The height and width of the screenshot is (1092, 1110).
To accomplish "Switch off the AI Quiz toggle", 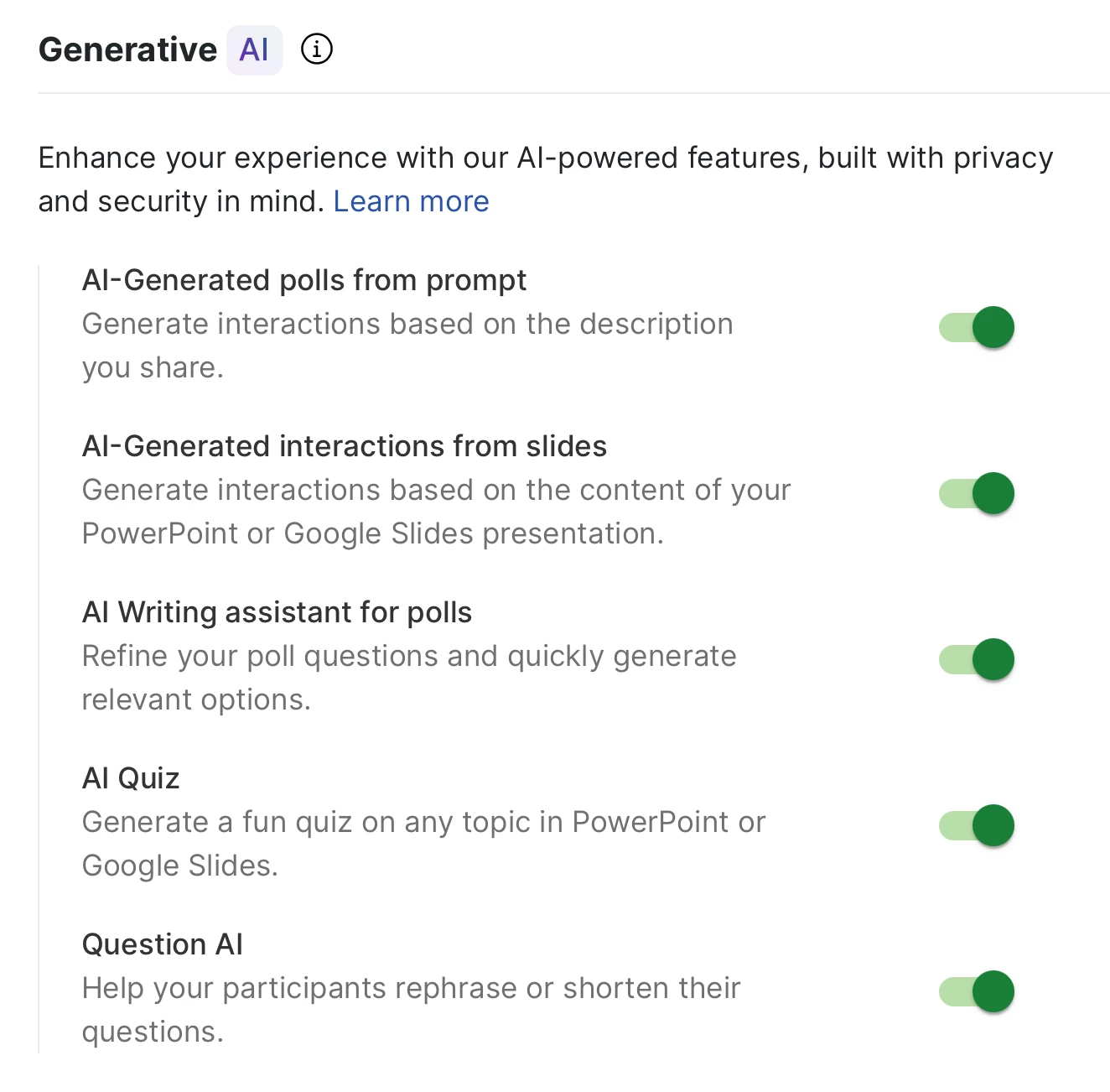I will coord(977,825).
